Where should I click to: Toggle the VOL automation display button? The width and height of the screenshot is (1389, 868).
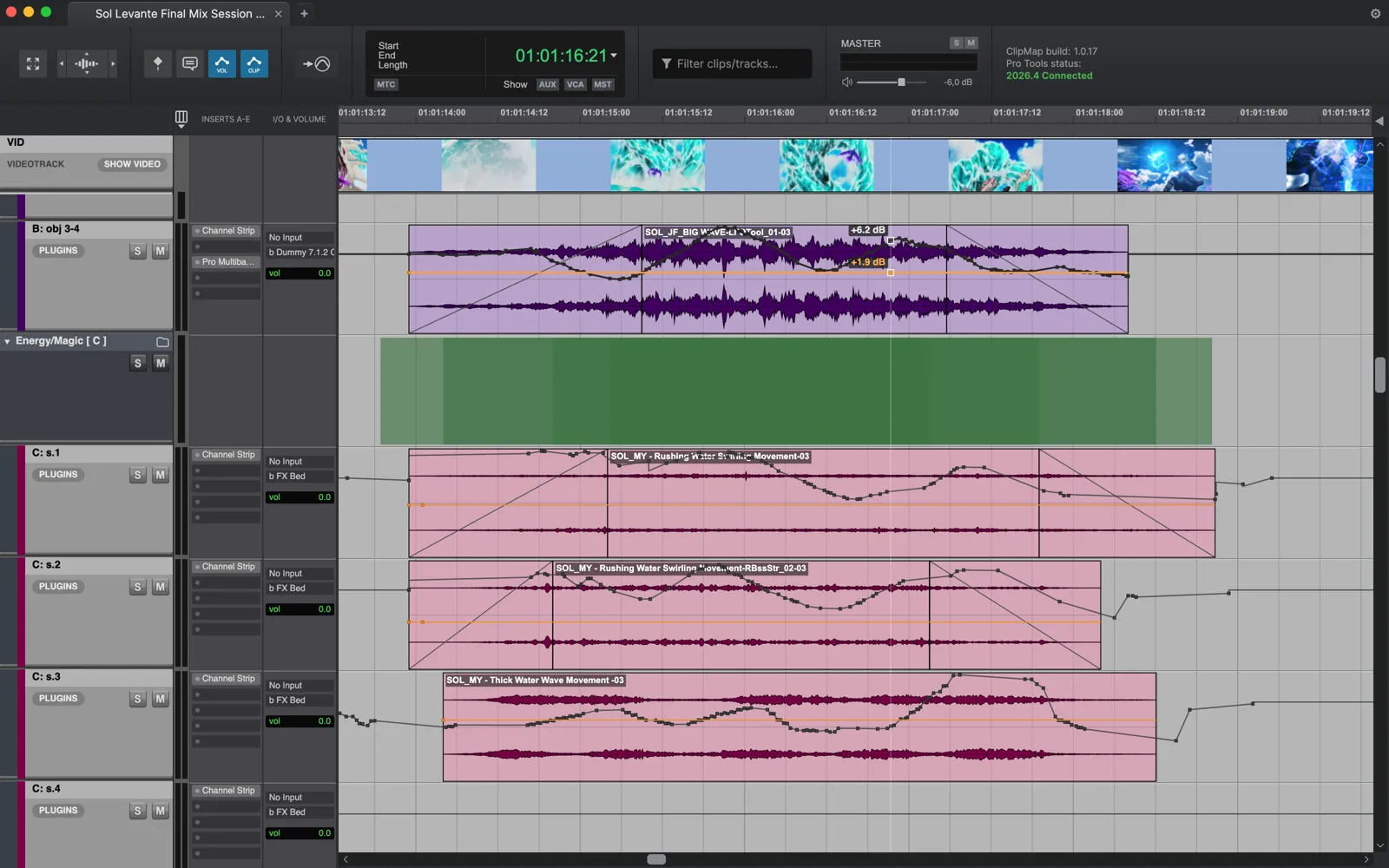(x=221, y=63)
